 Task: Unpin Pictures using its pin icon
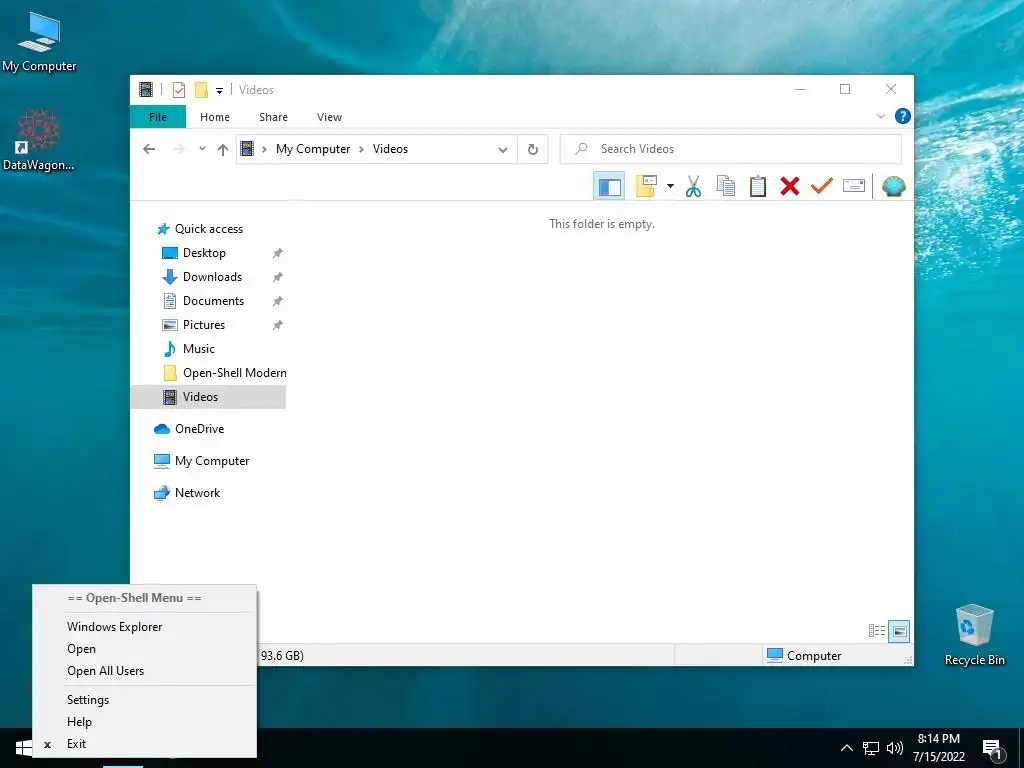278,325
